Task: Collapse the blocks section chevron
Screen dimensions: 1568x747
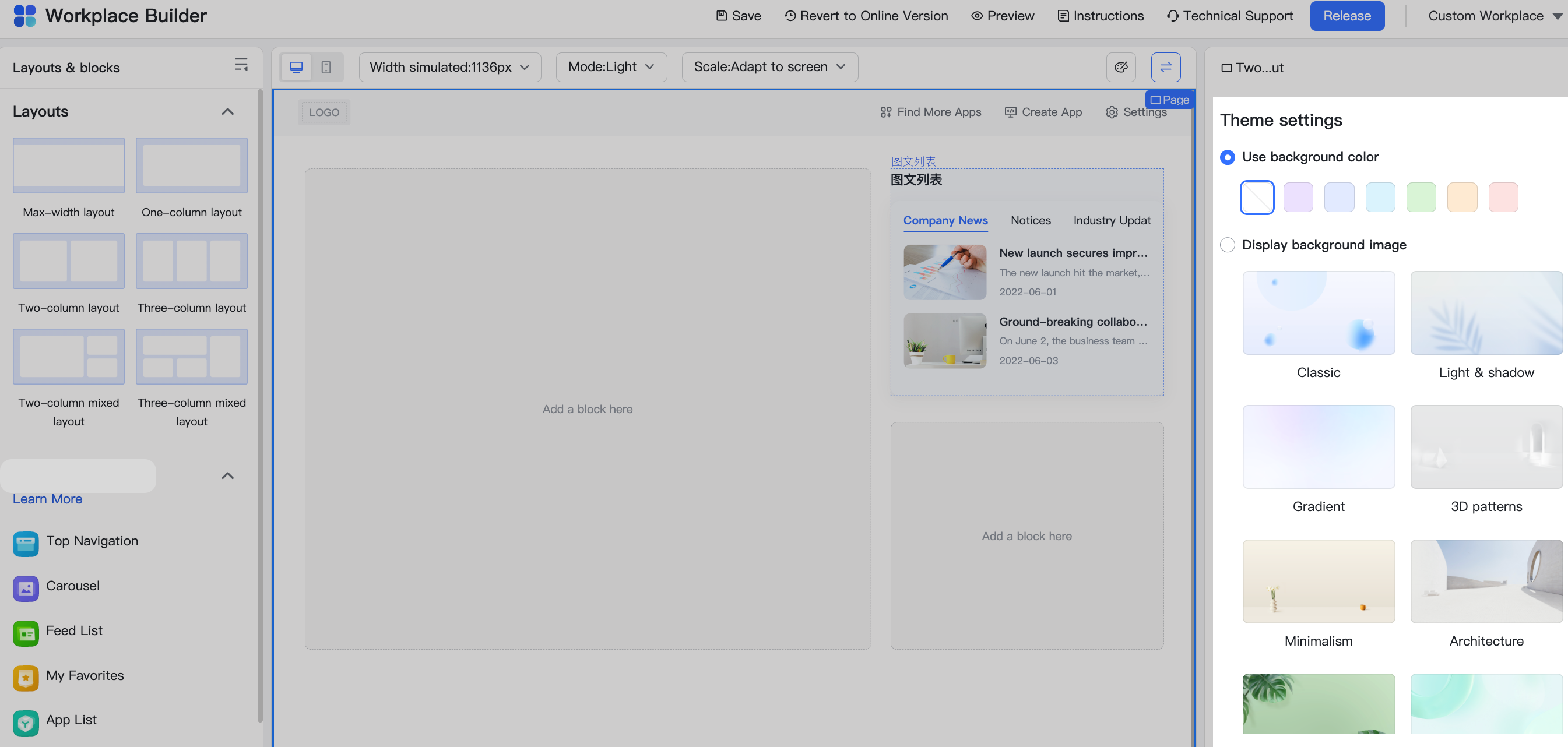Action: (227, 475)
